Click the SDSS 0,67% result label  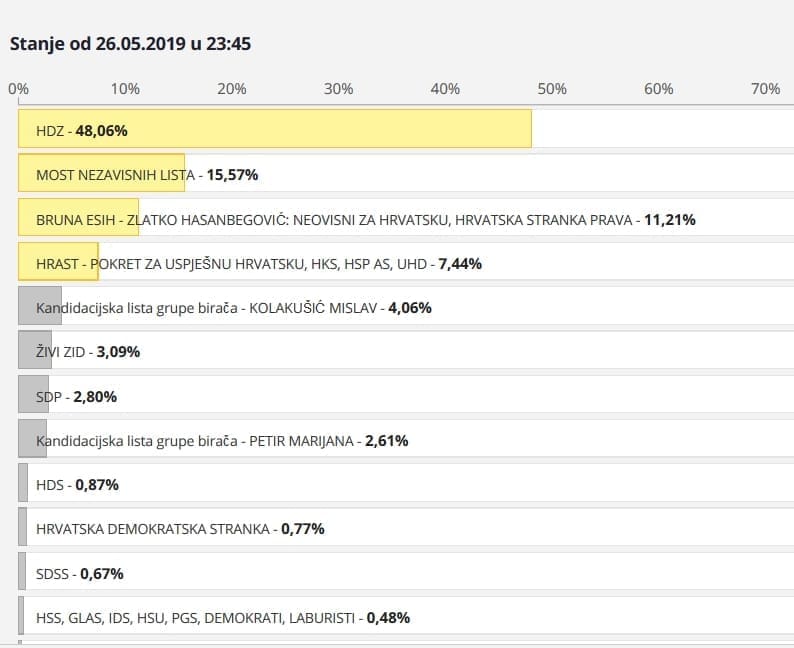click(79, 574)
